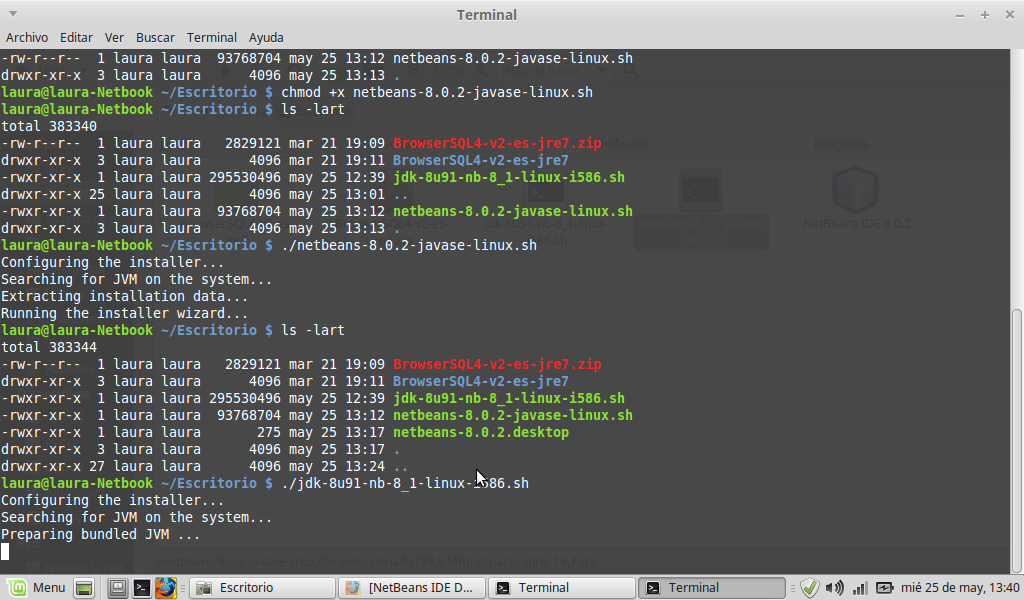Open the Ayuda menu

click(x=266, y=37)
